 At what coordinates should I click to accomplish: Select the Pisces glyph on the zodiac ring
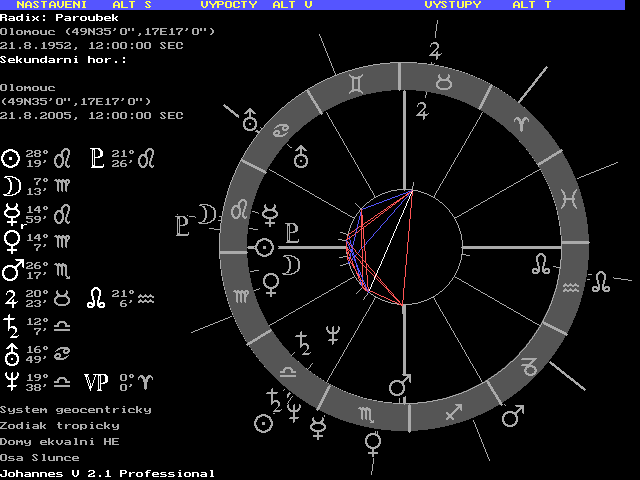tap(569, 198)
